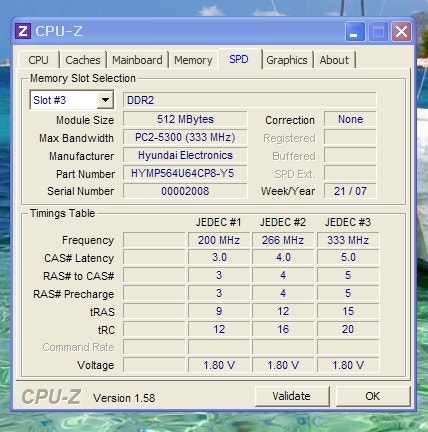The width and height of the screenshot is (428, 432).
Task: Click the SPD tab
Action: click(239, 59)
